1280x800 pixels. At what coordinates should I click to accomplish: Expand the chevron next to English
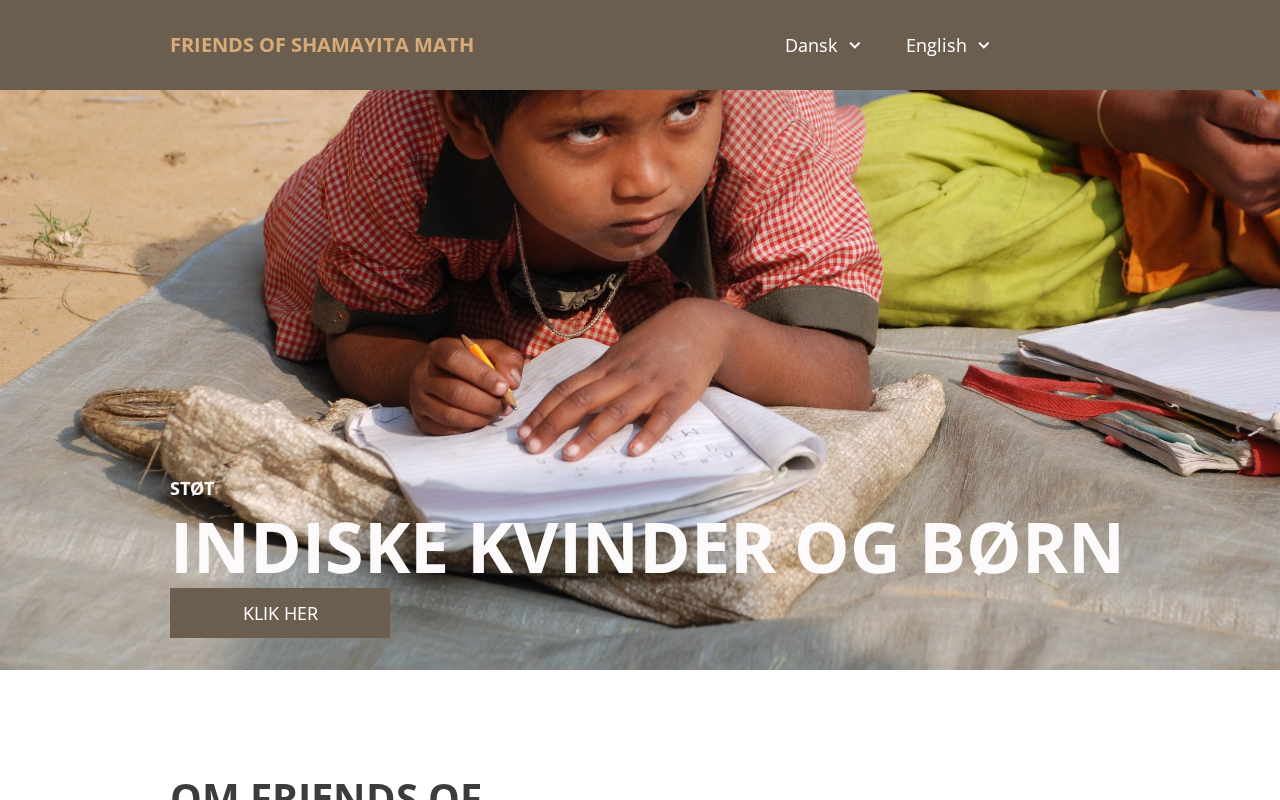(x=983, y=45)
